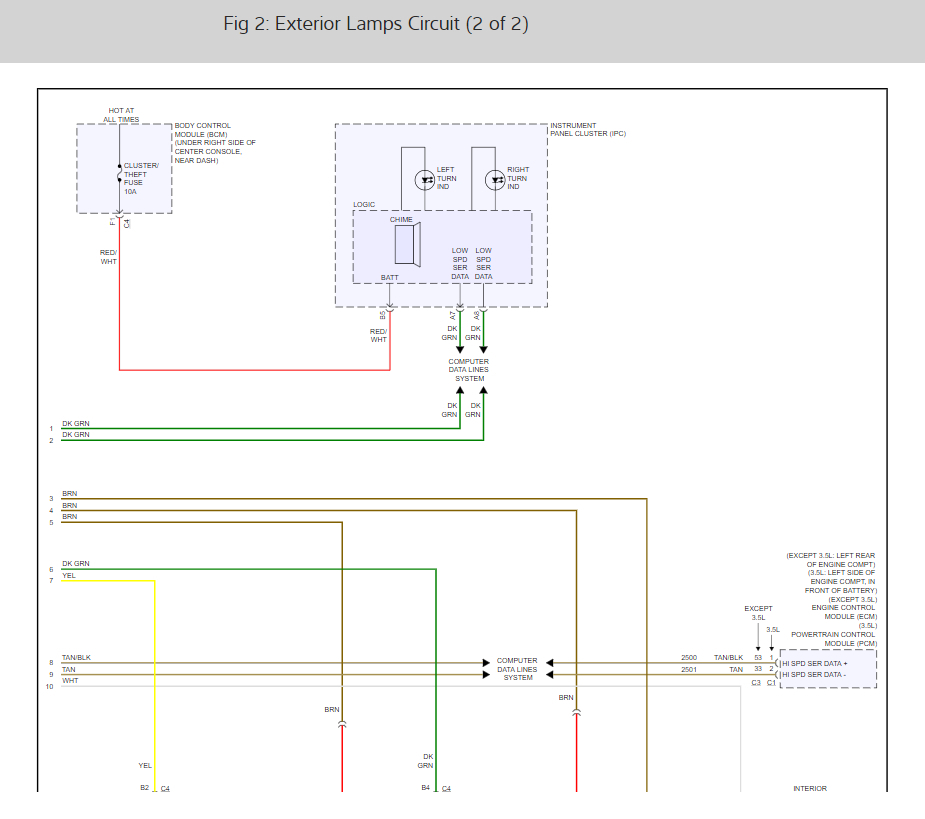Click the RED/WHT wire label below BCM
The height and width of the screenshot is (819, 925).
109,257
